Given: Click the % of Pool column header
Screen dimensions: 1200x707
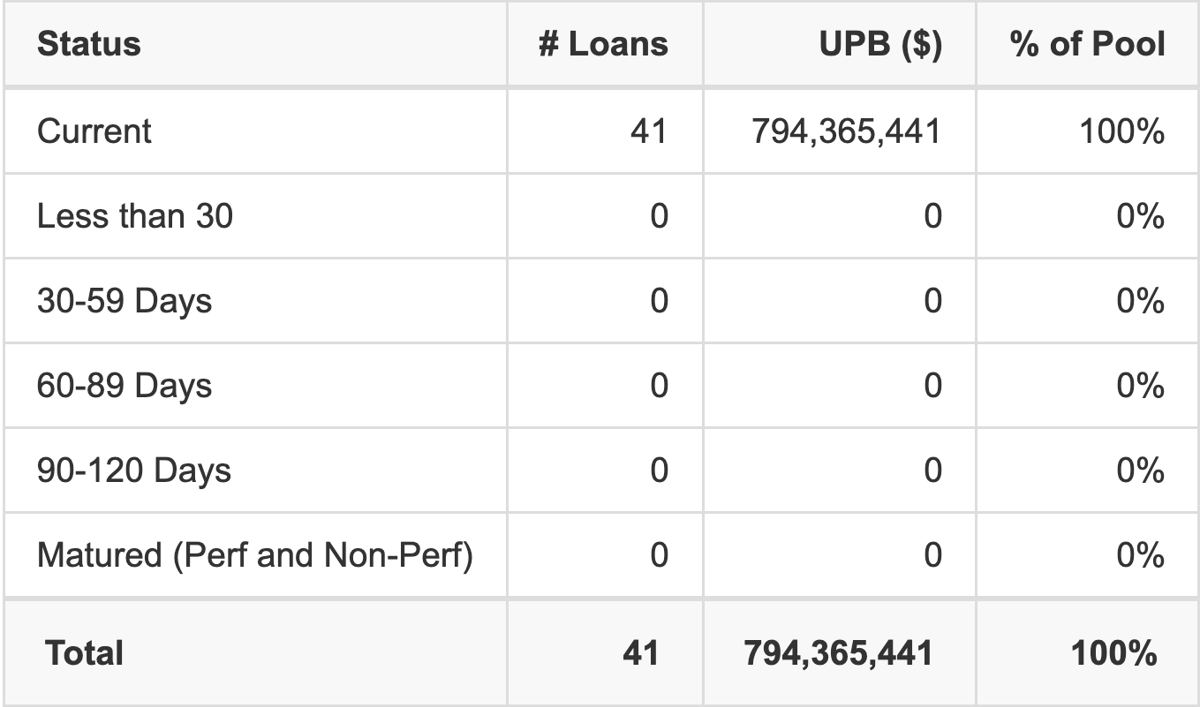Looking at the screenshot, I should click(x=1089, y=45).
